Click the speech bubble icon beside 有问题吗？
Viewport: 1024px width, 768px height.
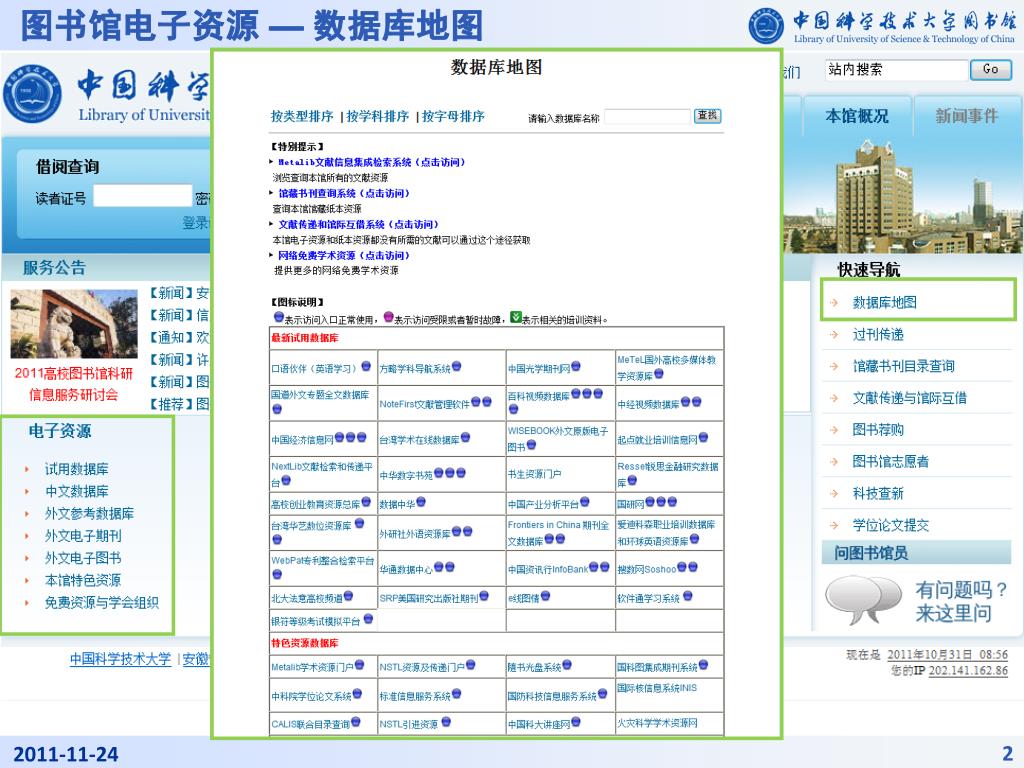[x=863, y=599]
